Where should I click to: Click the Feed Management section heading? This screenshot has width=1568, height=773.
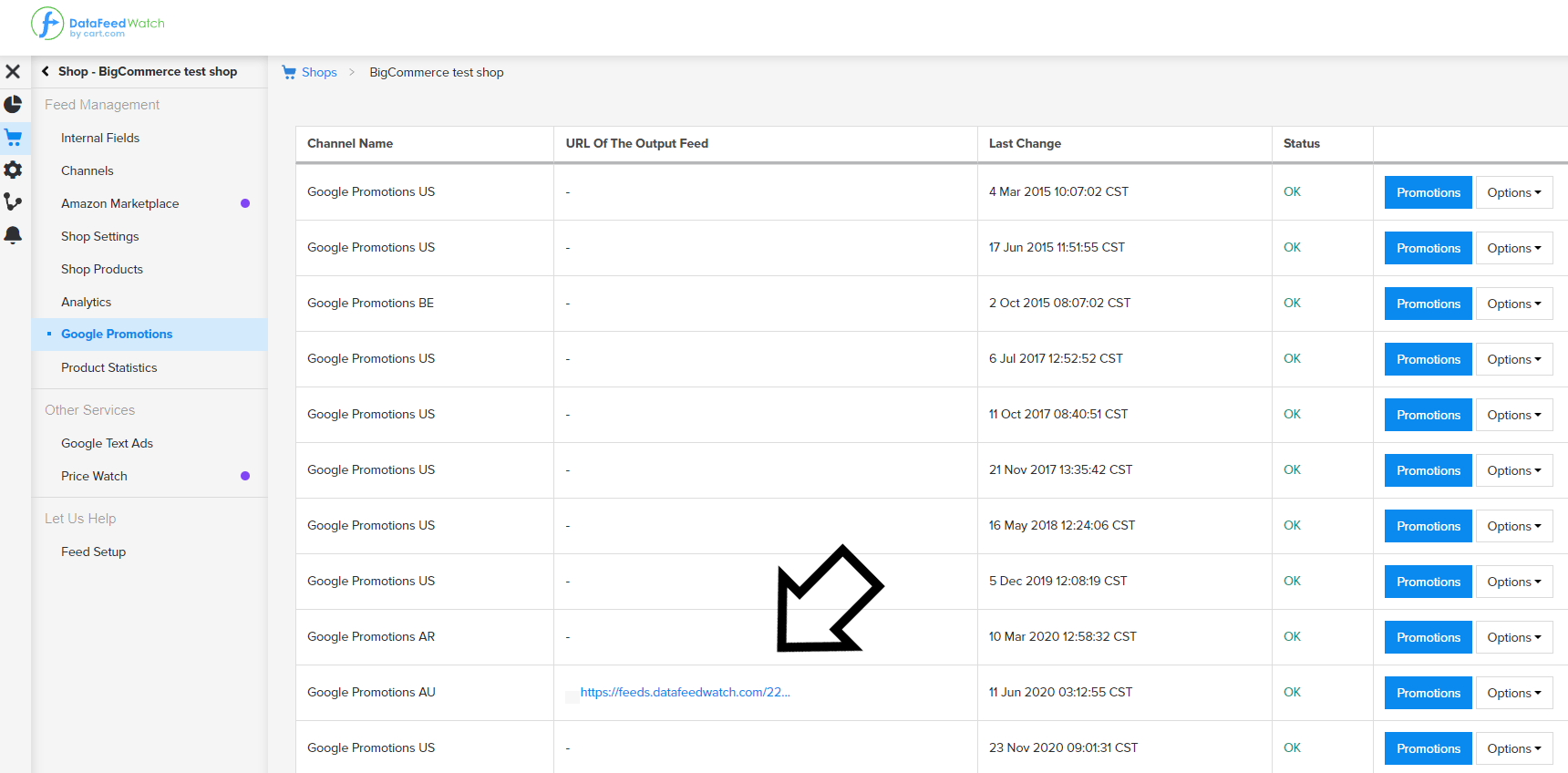[x=102, y=105]
